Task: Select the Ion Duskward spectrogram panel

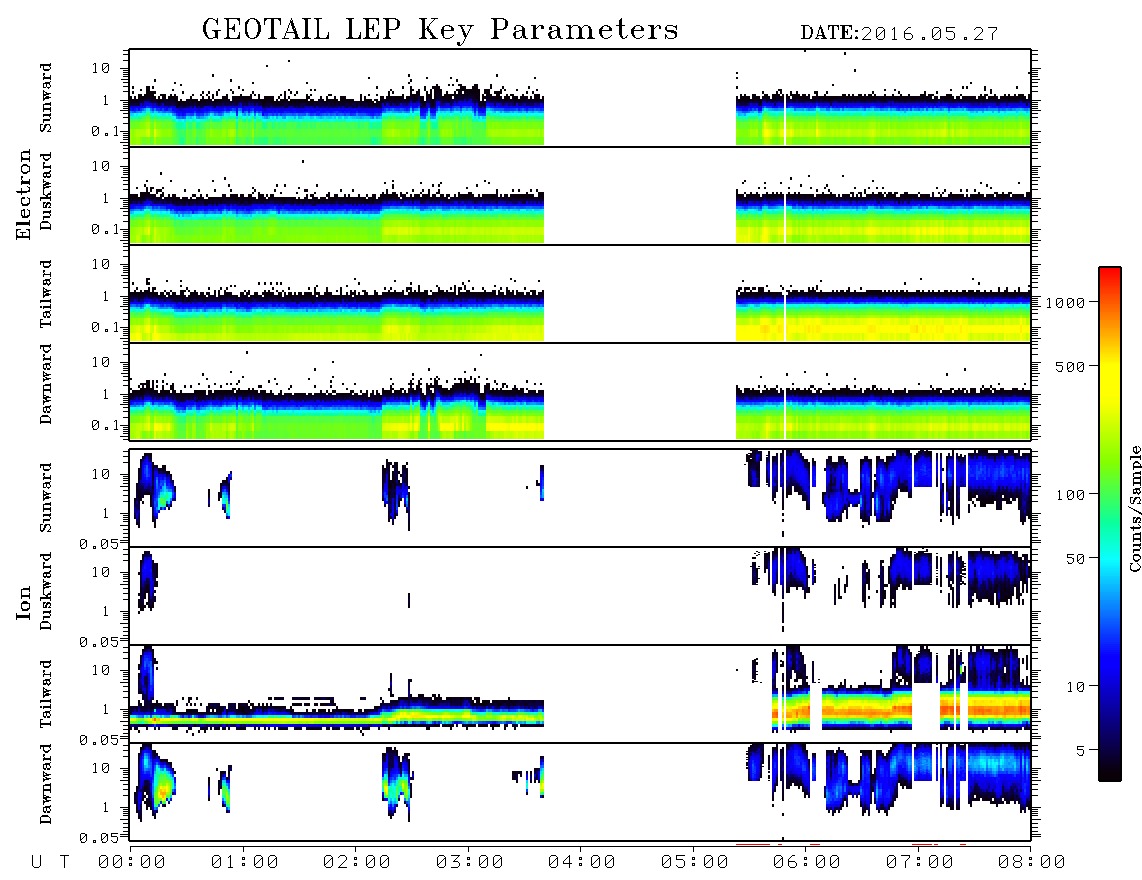Action: click(x=580, y=596)
